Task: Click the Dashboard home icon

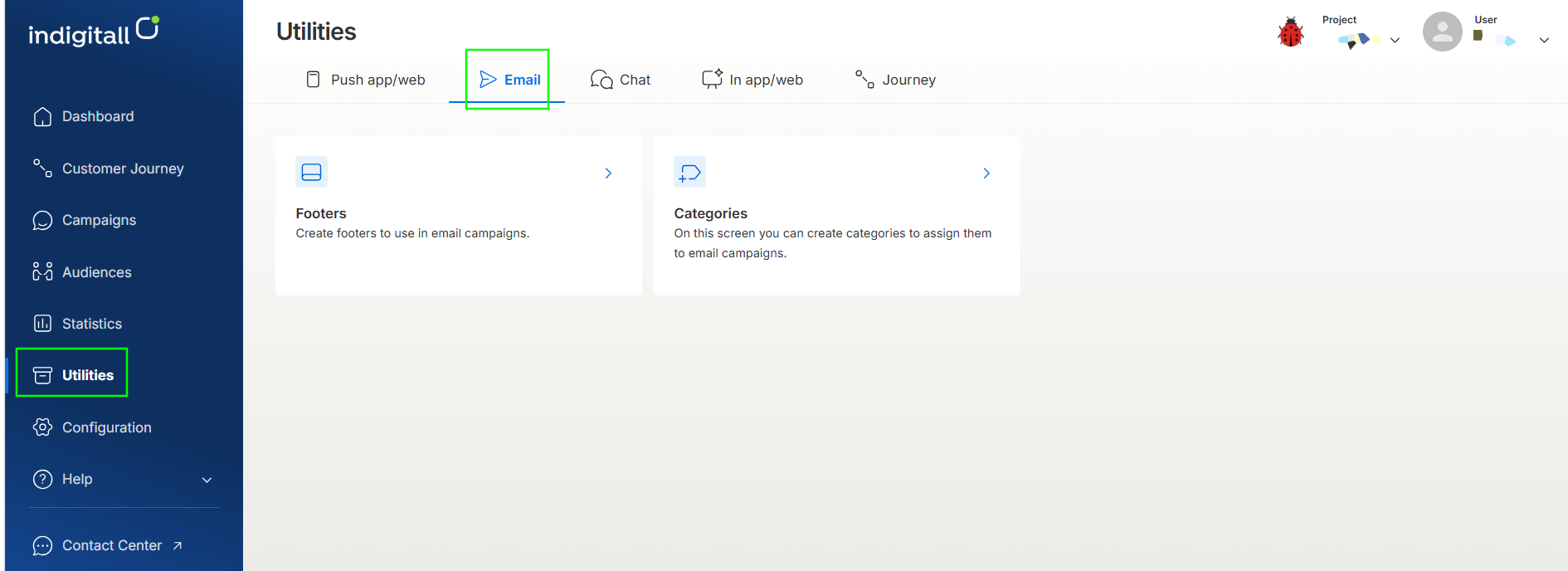Action: 42,117
